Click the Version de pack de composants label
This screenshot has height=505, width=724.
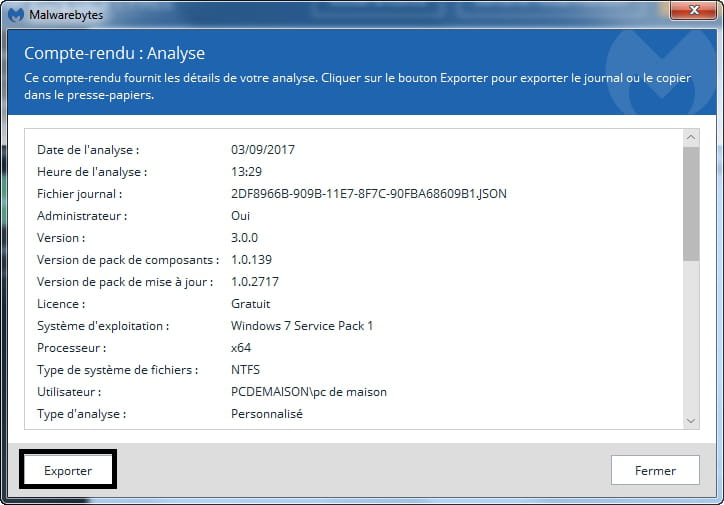(128, 259)
